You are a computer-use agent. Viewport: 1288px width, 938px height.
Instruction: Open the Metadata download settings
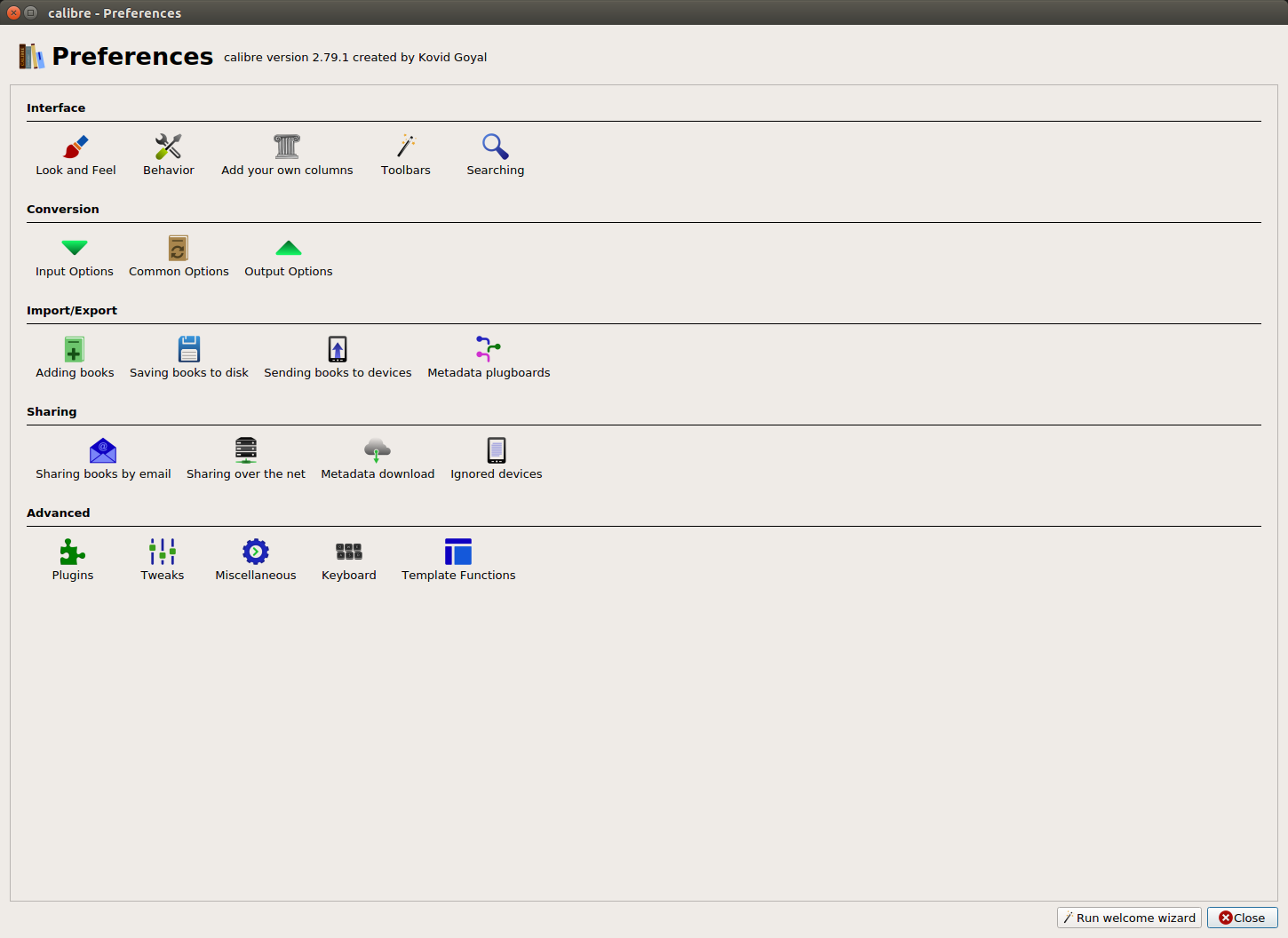pyautogui.click(x=378, y=459)
